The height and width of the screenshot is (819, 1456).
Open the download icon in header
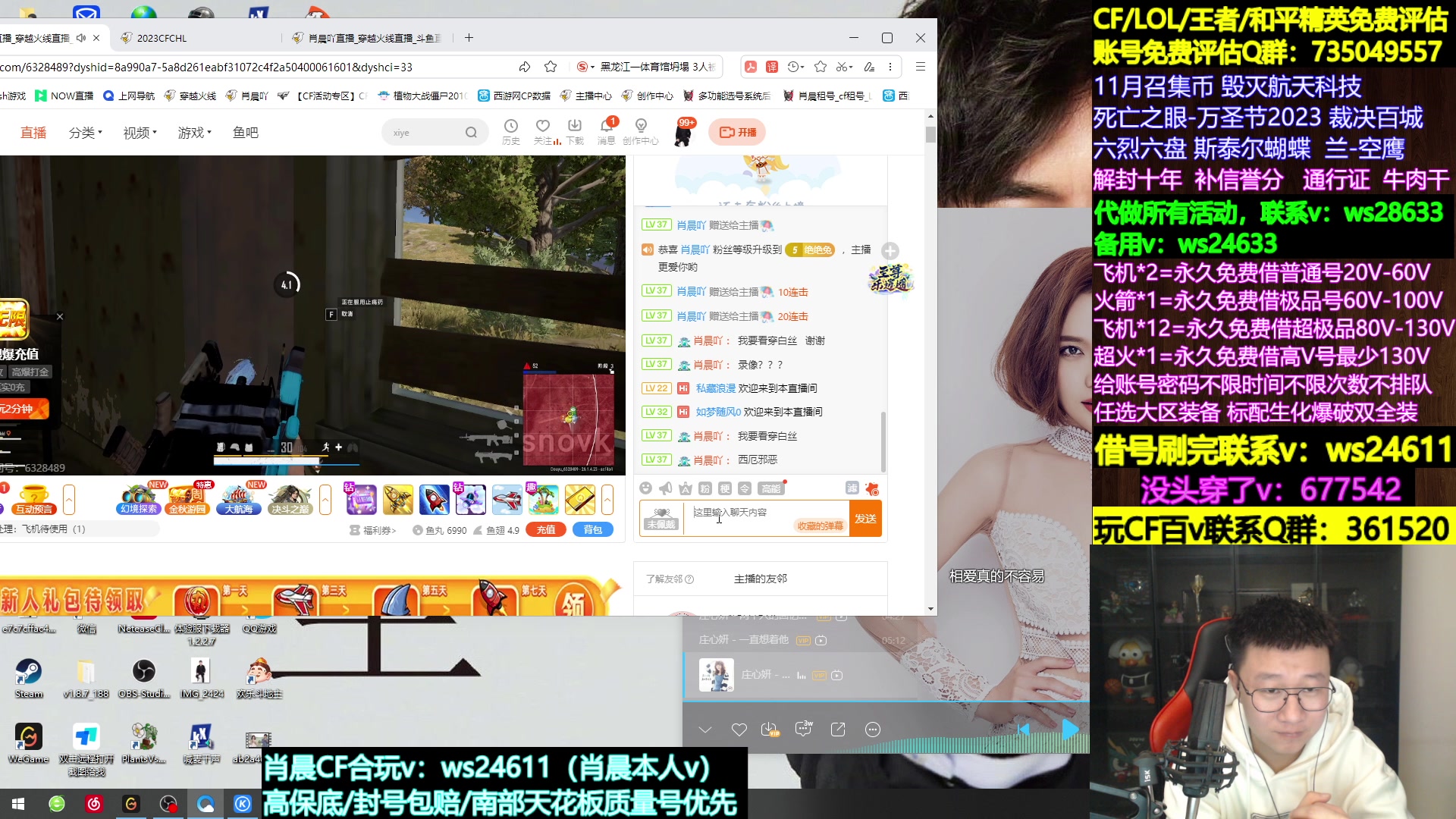click(575, 126)
